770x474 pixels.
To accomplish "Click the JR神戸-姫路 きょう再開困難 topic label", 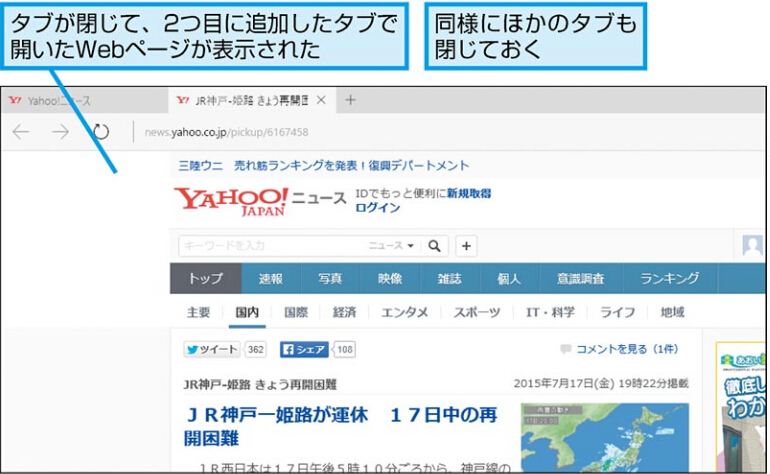I will coord(260,385).
